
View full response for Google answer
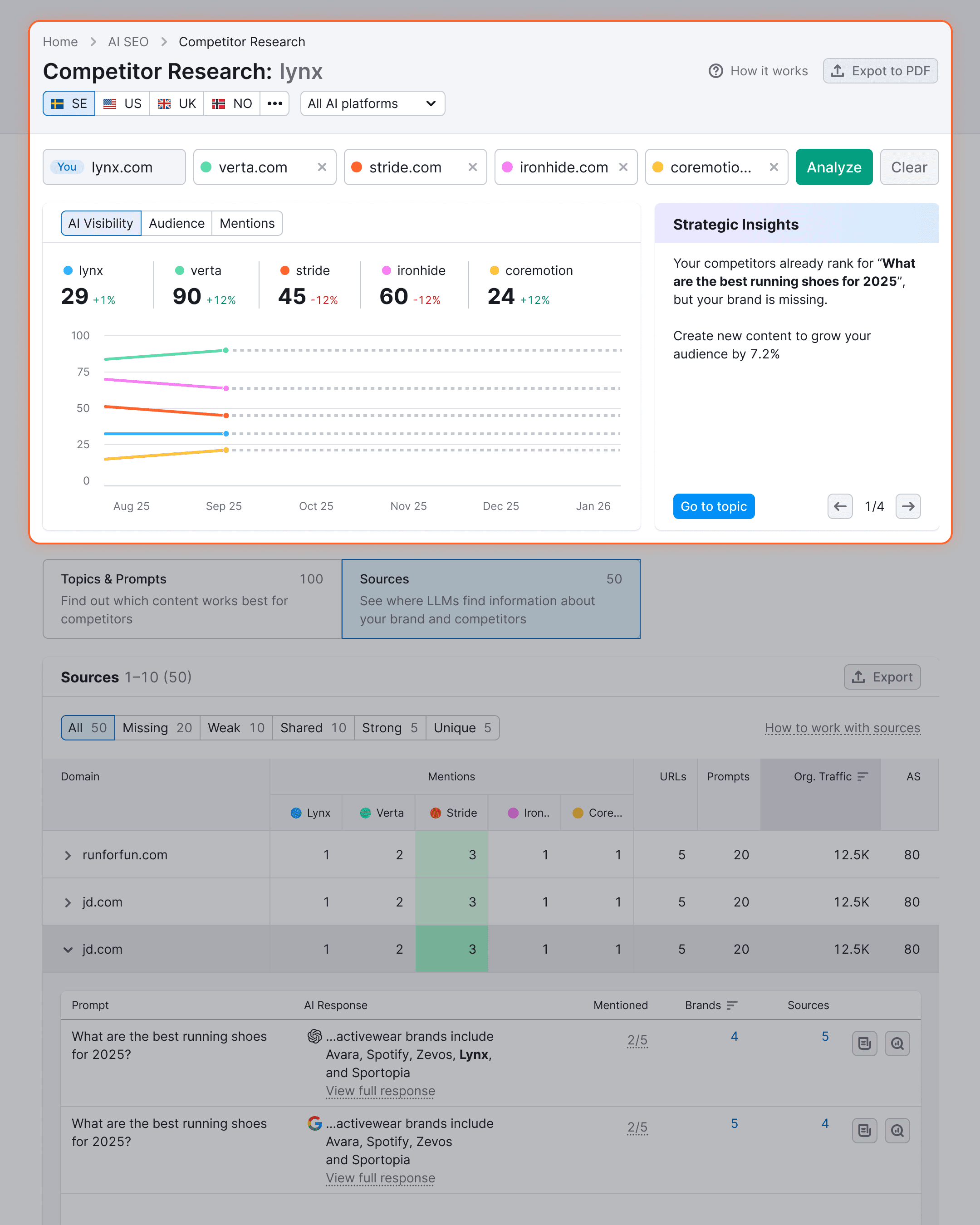pyautogui.click(x=381, y=1178)
